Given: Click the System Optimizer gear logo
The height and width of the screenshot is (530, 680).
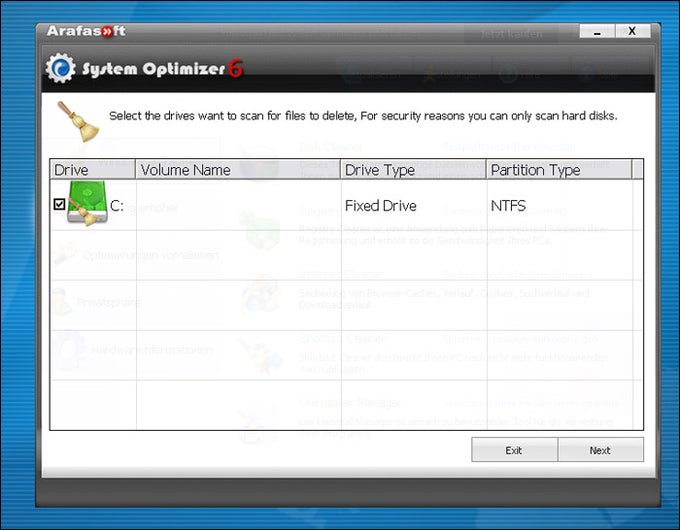Looking at the screenshot, I should (x=60, y=68).
